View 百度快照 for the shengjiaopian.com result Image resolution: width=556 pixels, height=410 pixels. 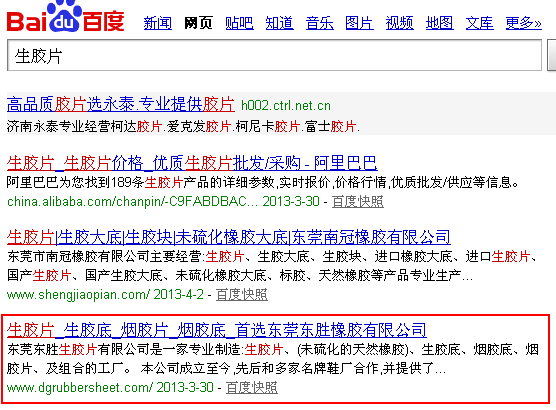[242, 295]
